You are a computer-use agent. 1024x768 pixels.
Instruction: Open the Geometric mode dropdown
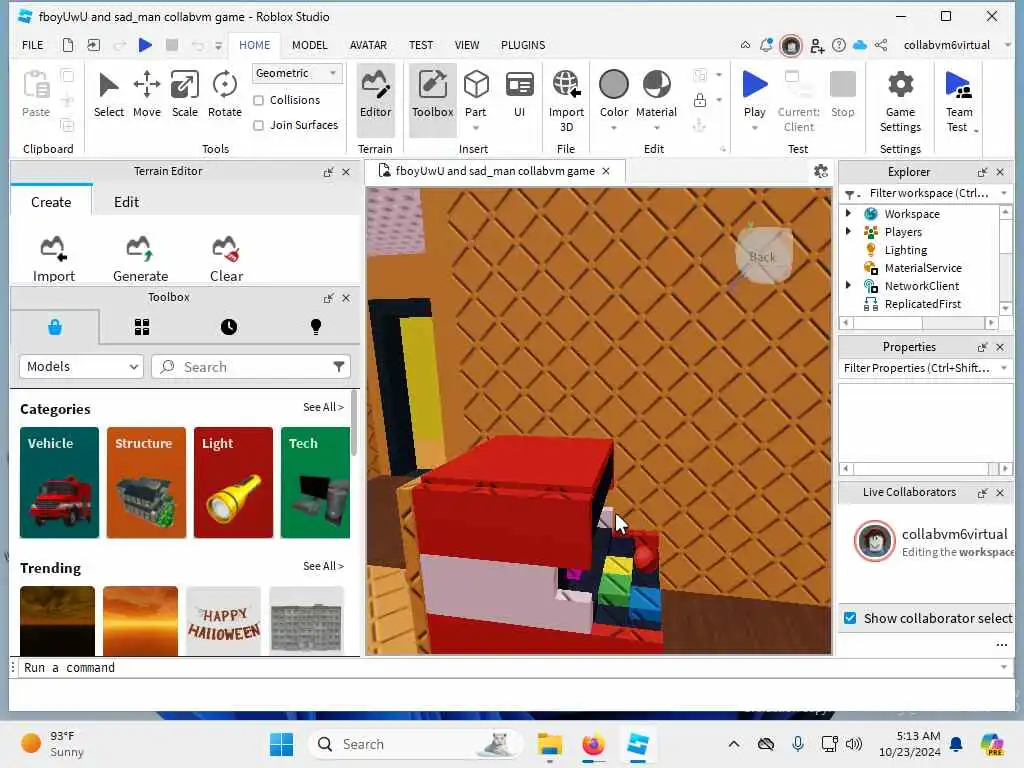[296, 73]
